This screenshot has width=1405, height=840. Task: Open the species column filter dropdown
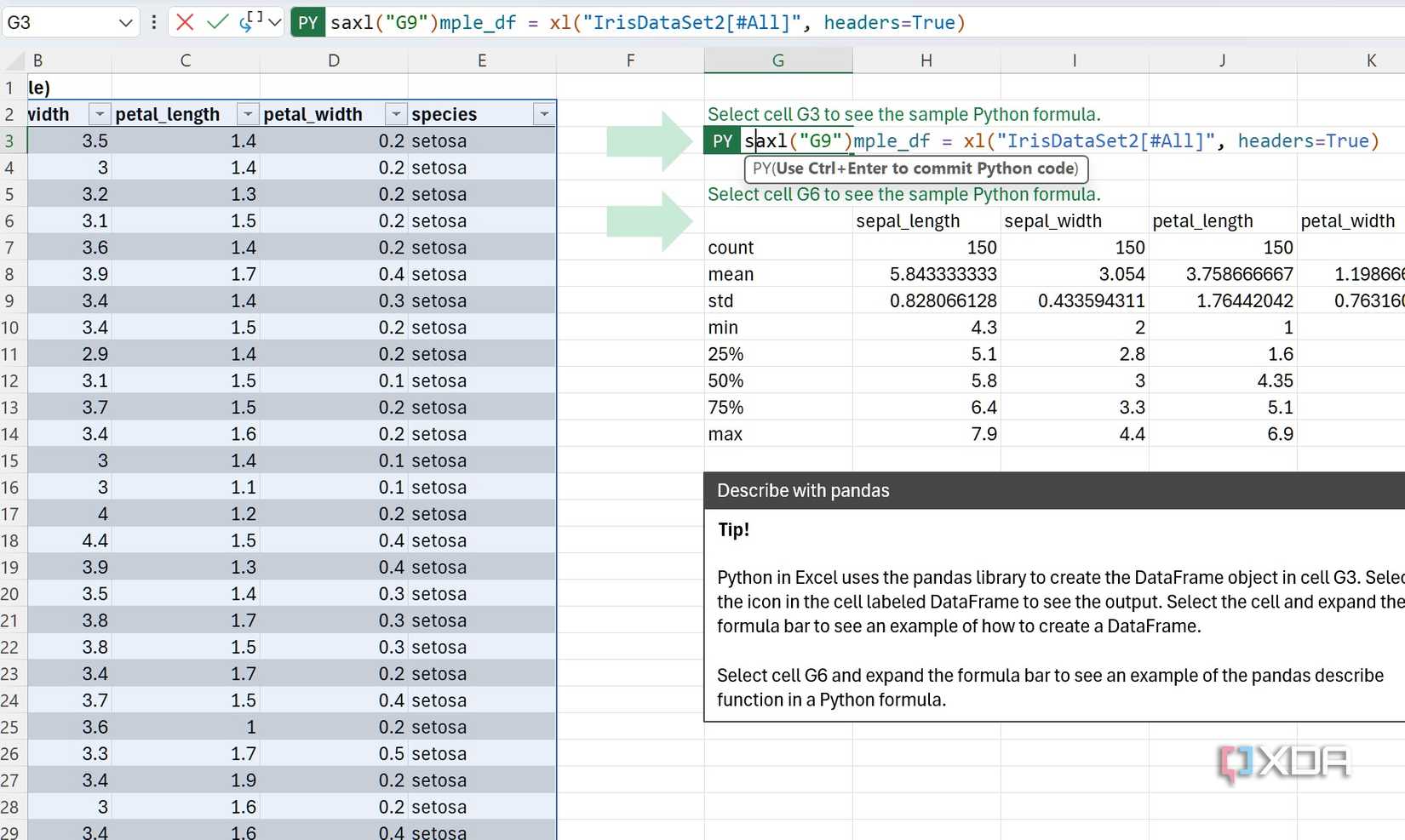(544, 113)
